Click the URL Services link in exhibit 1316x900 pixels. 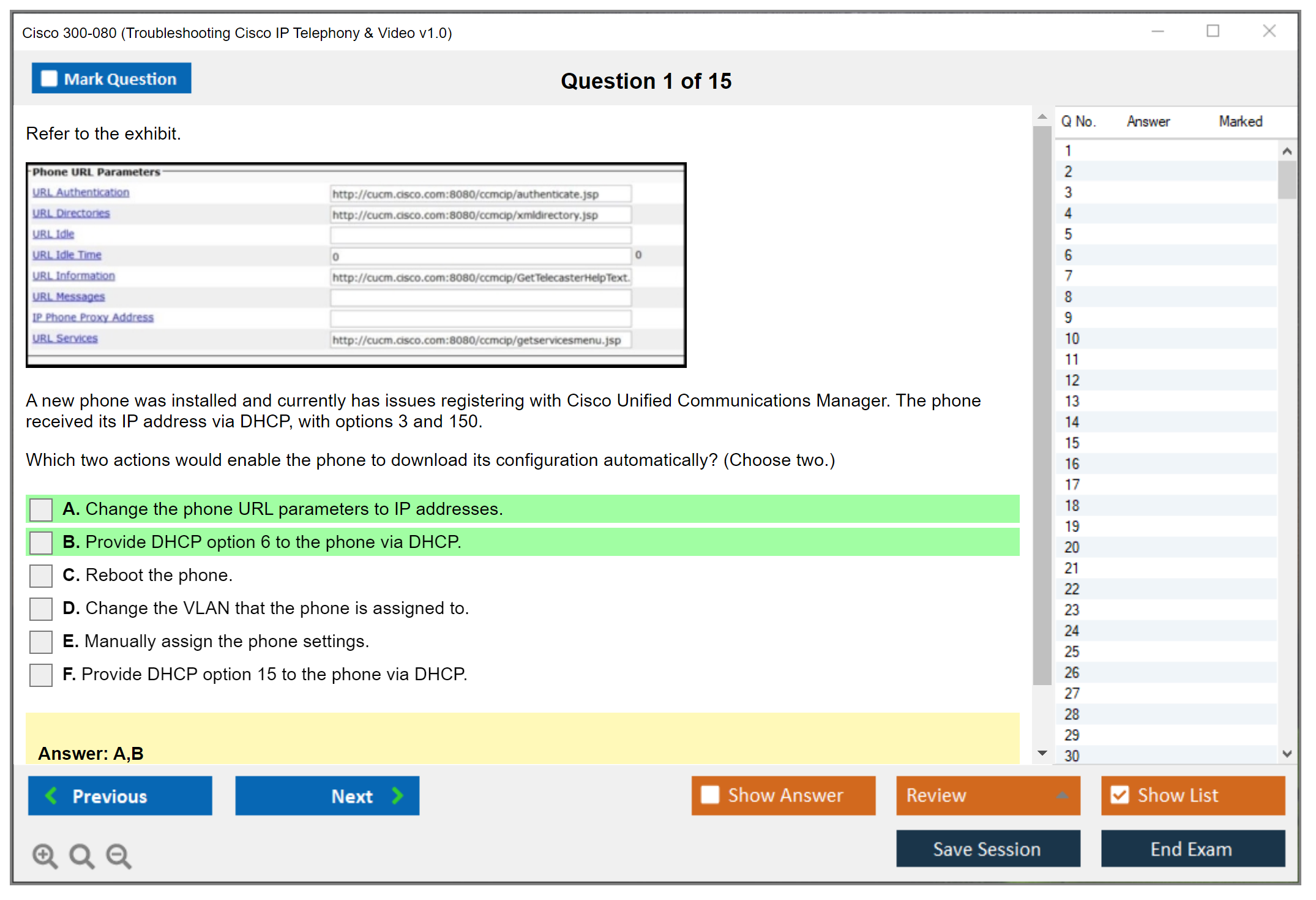click(65, 338)
